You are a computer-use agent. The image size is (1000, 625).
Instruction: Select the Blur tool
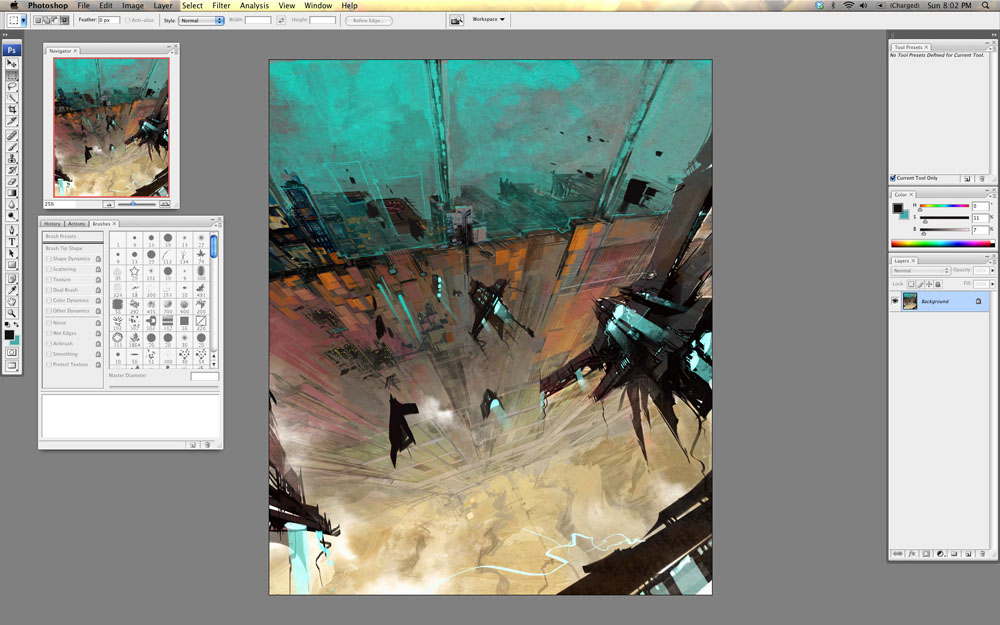pos(11,204)
